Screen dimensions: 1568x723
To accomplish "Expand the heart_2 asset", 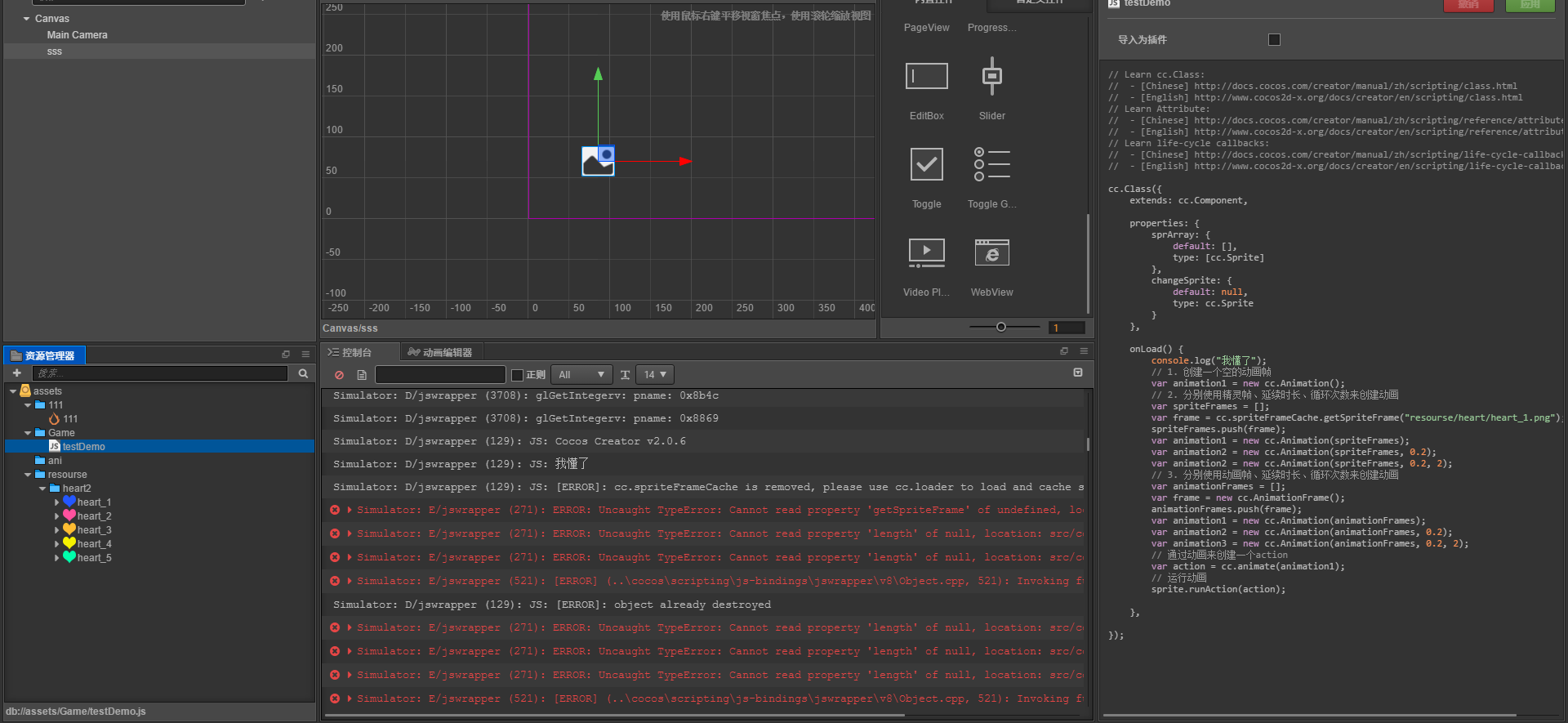I will tap(56, 516).
